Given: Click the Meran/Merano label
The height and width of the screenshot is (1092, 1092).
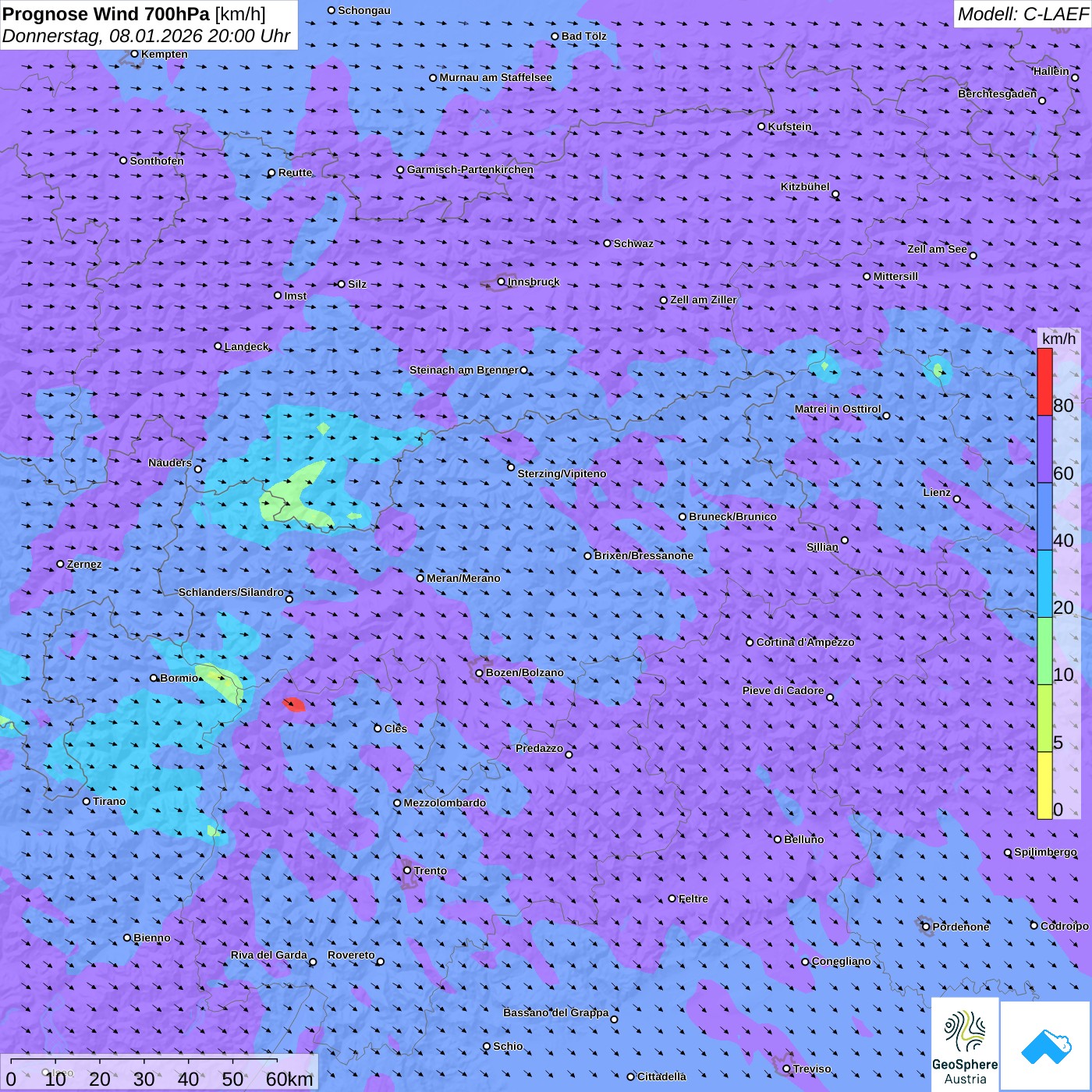Looking at the screenshot, I should click(463, 578).
